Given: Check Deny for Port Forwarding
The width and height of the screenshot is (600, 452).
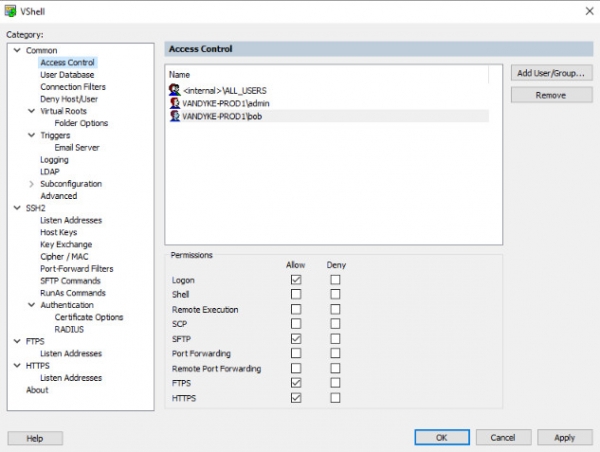Looking at the screenshot, I should (x=335, y=354).
